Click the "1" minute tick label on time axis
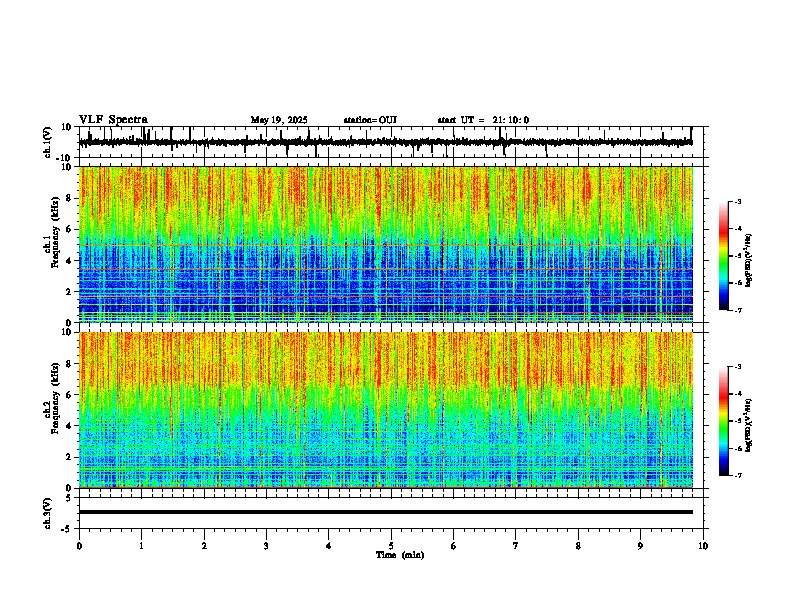Image resolution: width=792 pixels, height=612 pixels. [141, 546]
